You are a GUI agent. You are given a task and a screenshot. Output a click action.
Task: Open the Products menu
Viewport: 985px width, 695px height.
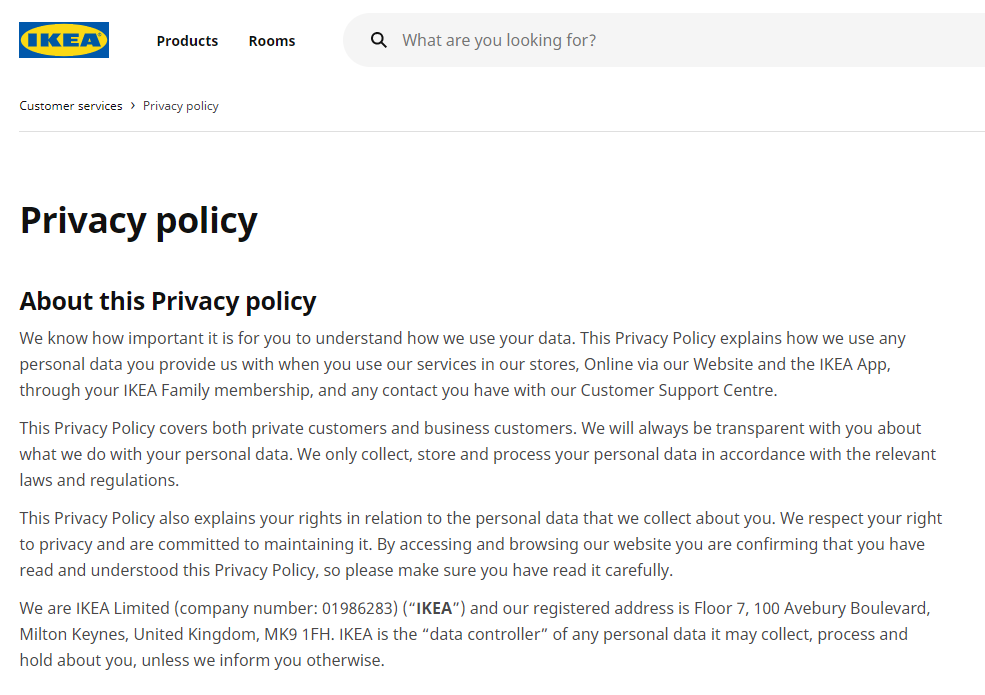[x=187, y=40]
